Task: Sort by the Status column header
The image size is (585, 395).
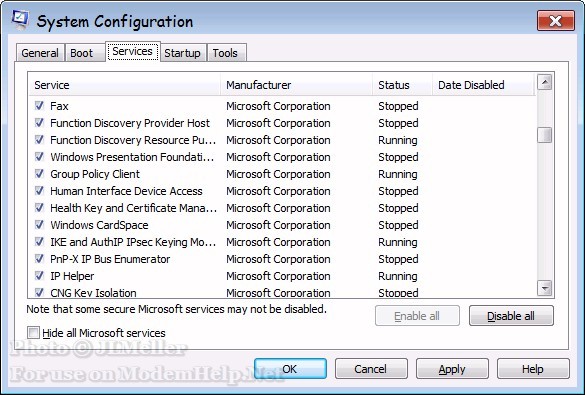Action: [x=403, y=85]
